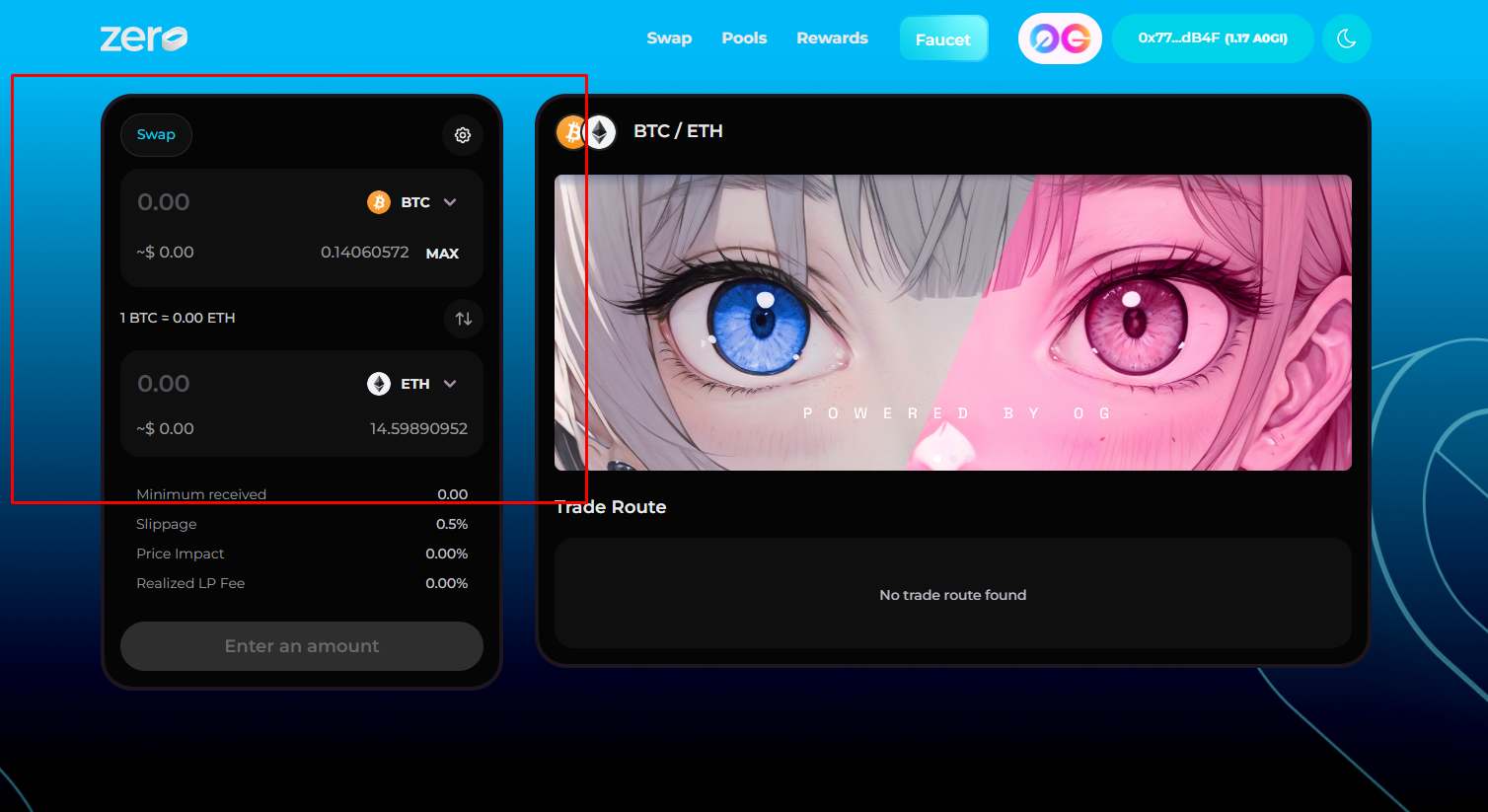Click the orange Bitcoin coin icon in the top swap field
The height and width of the screenshot is (812, 1488).
coord(379,202)
